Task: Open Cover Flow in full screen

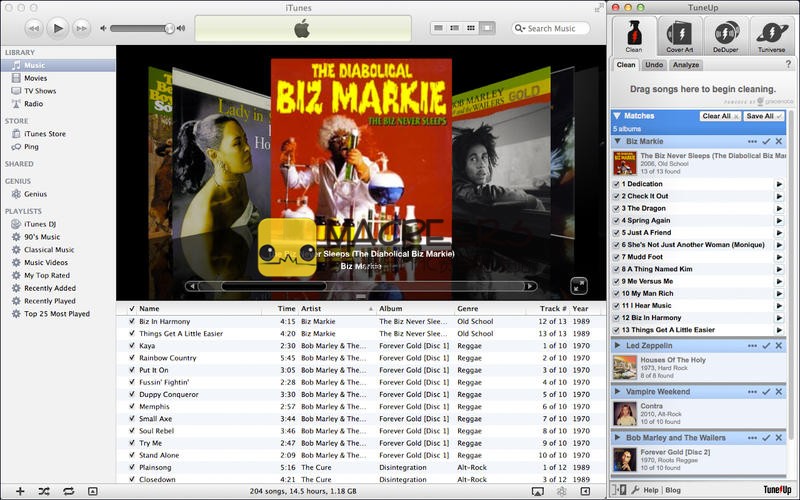Action: click(579, 286)
